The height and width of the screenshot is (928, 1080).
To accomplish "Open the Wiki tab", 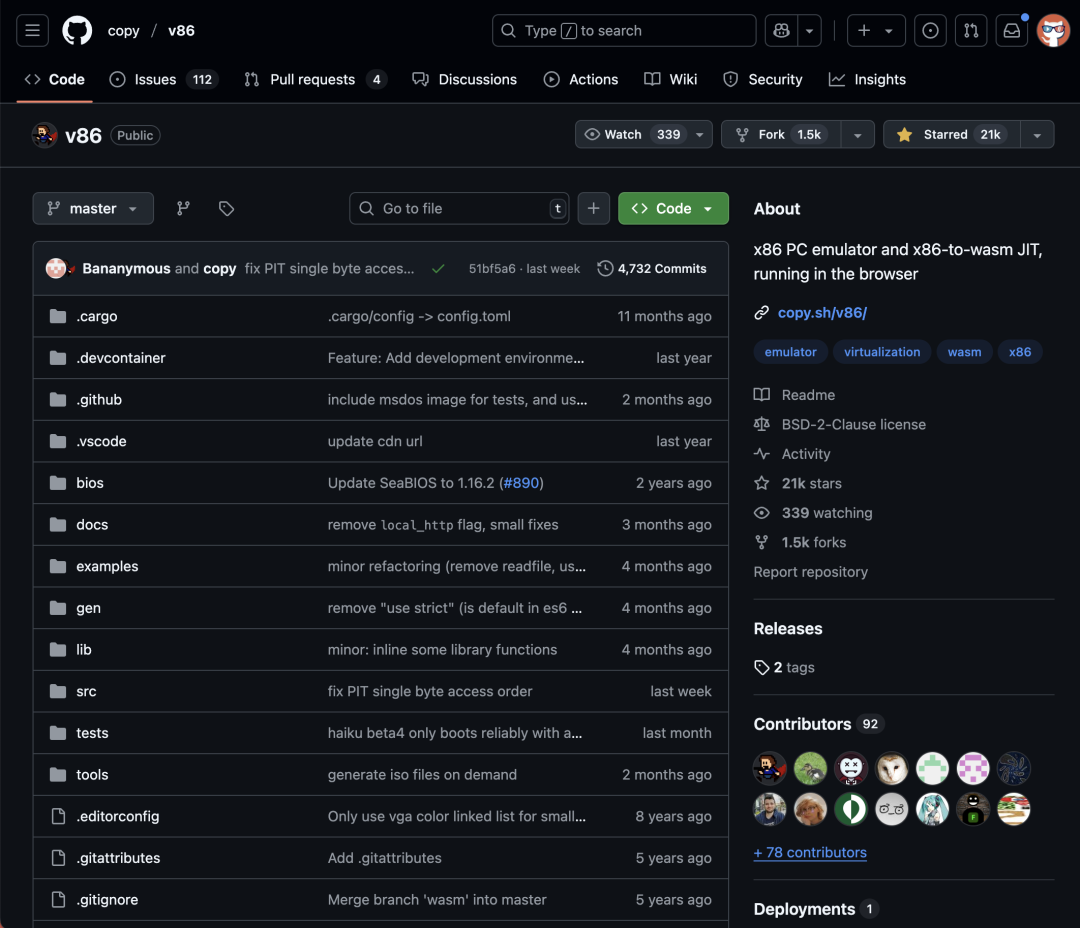I will [x=671, y=79].
